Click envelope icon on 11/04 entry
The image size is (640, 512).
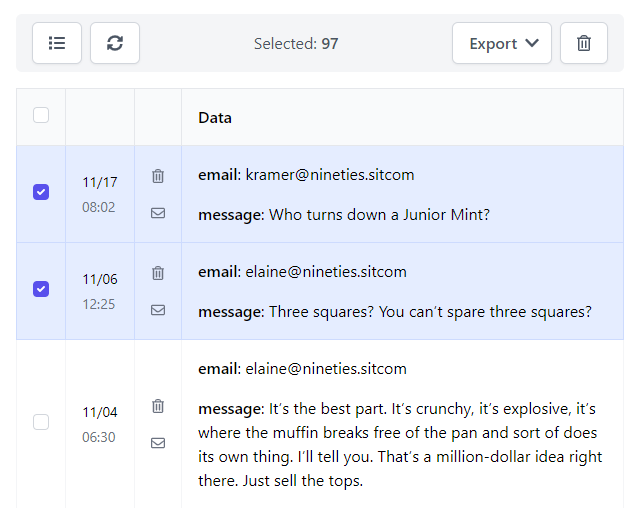click(x=158, y=443)
